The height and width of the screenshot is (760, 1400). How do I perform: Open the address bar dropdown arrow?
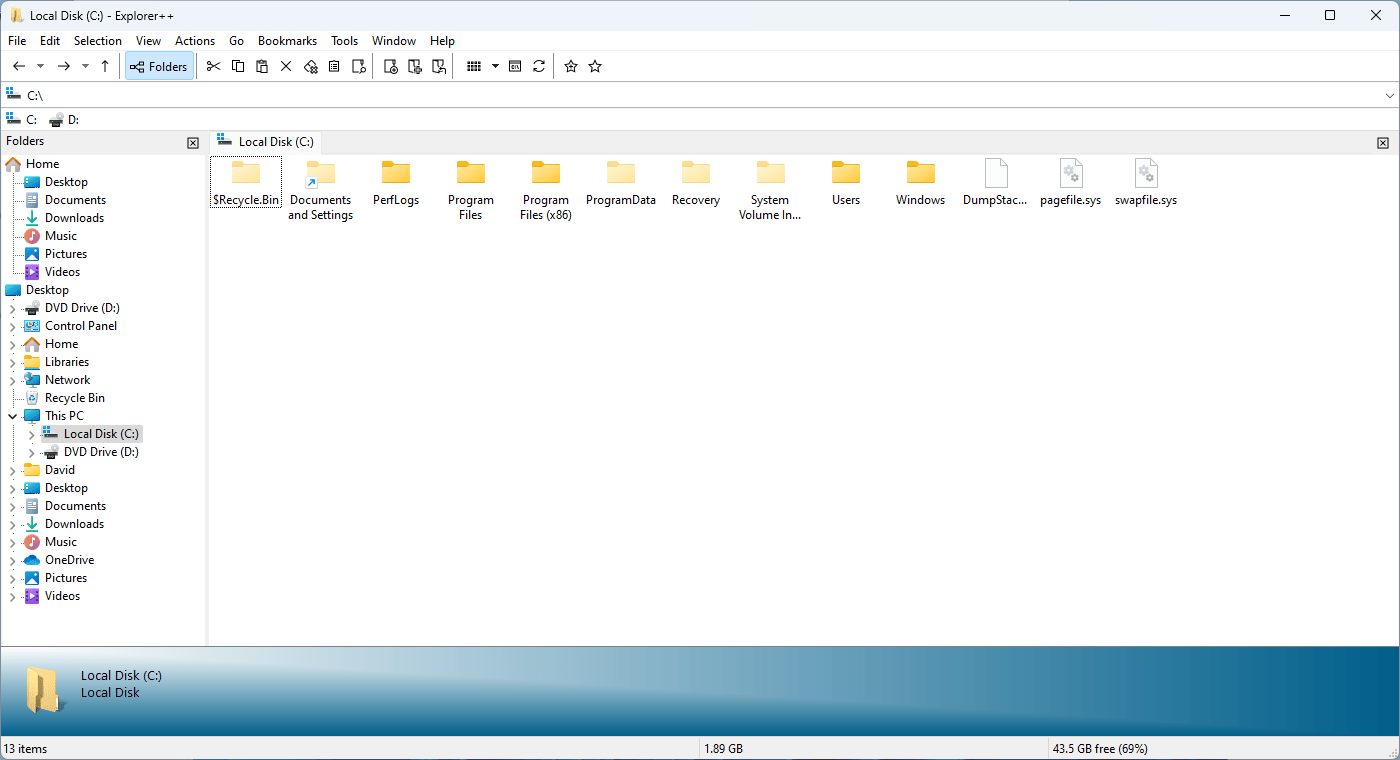(1390, 94)
